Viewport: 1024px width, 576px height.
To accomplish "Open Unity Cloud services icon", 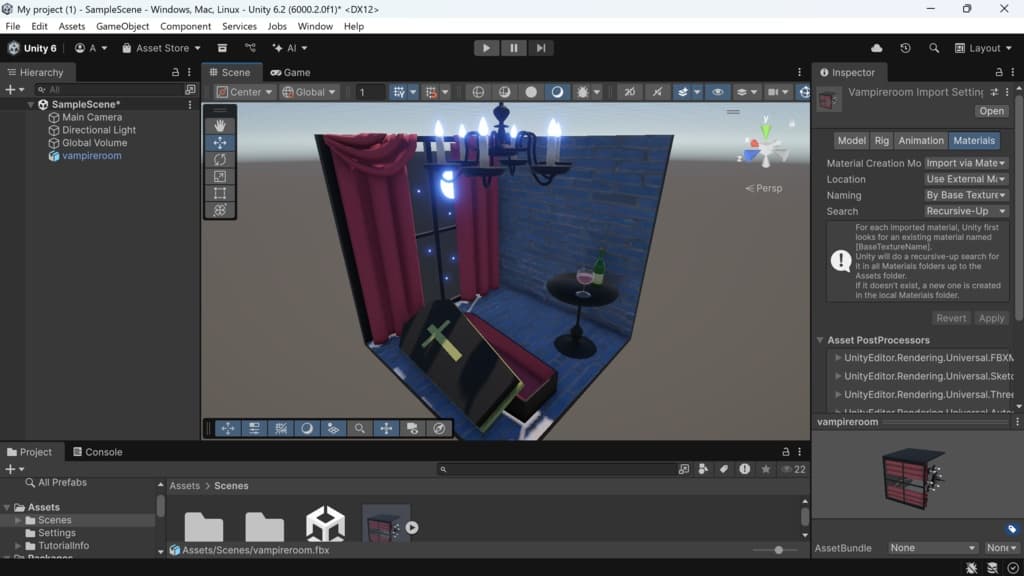I will (x=877, y=48).
